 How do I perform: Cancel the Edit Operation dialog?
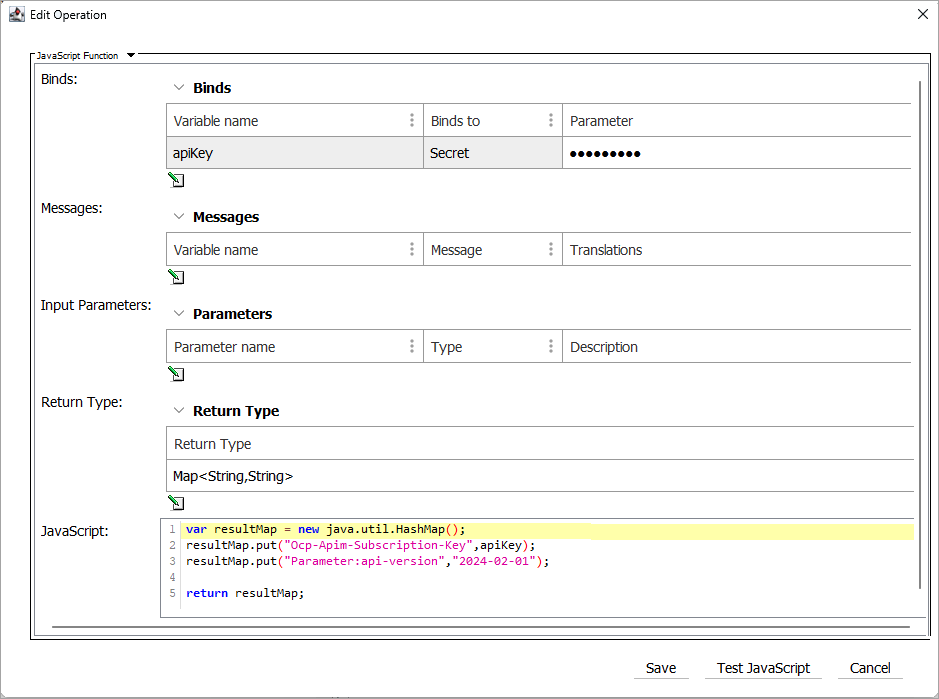[x=870, y=668]
